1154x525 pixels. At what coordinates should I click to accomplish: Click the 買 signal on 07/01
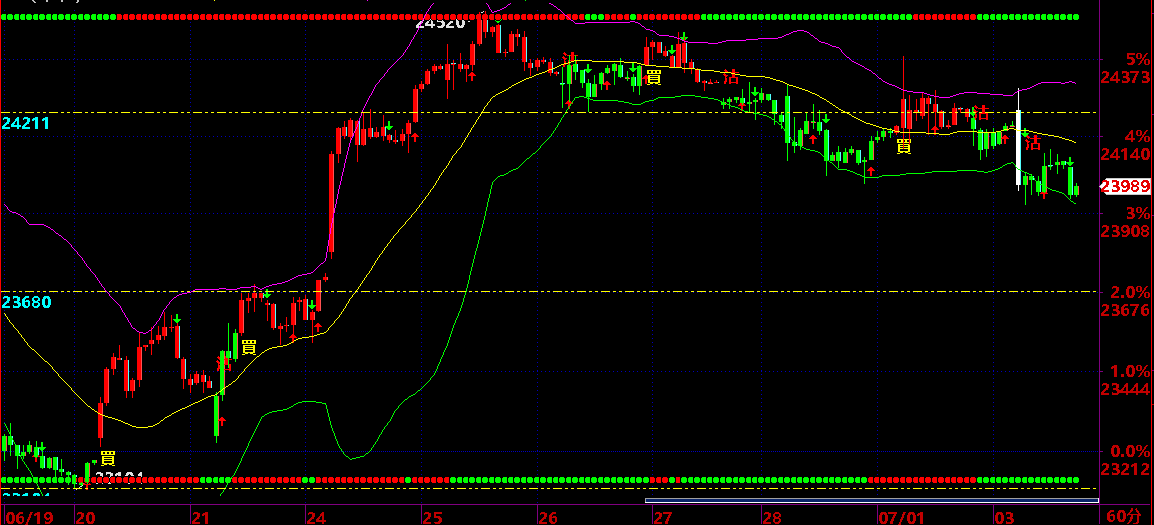click(904, 146)
